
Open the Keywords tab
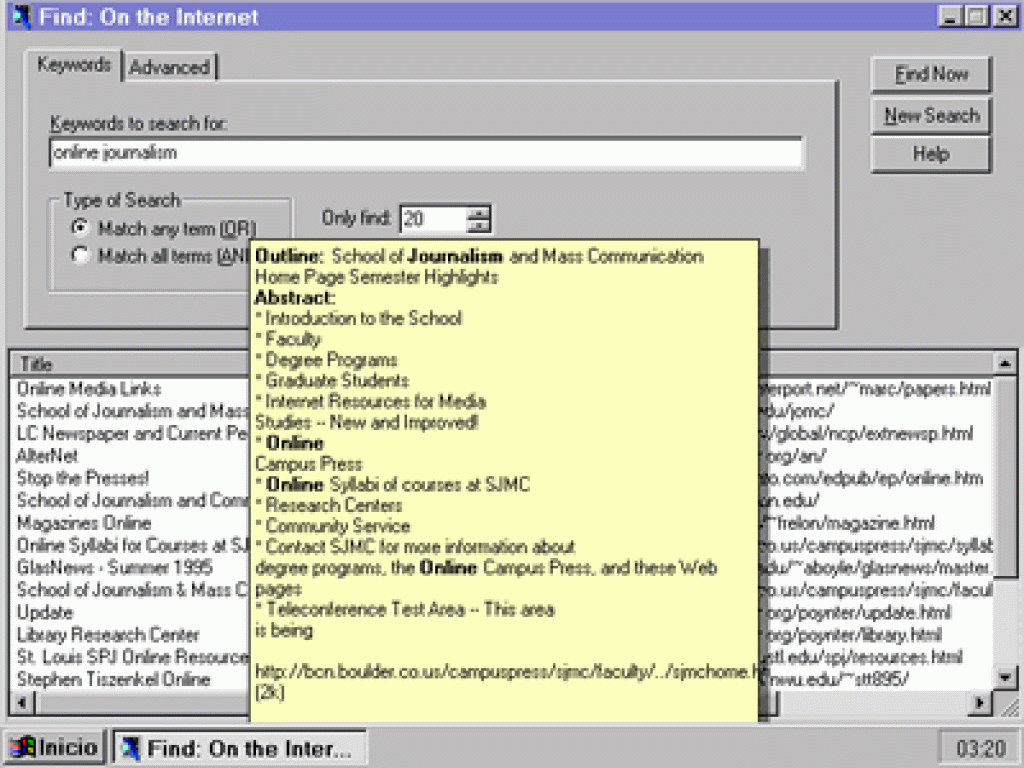click(x=74, y=65)
